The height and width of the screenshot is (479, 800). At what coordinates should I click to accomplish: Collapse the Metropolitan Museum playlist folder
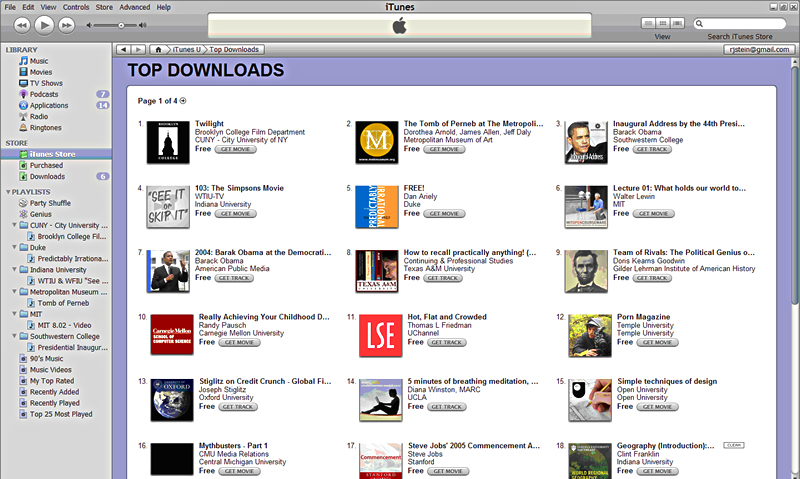(x=15, y=292)
